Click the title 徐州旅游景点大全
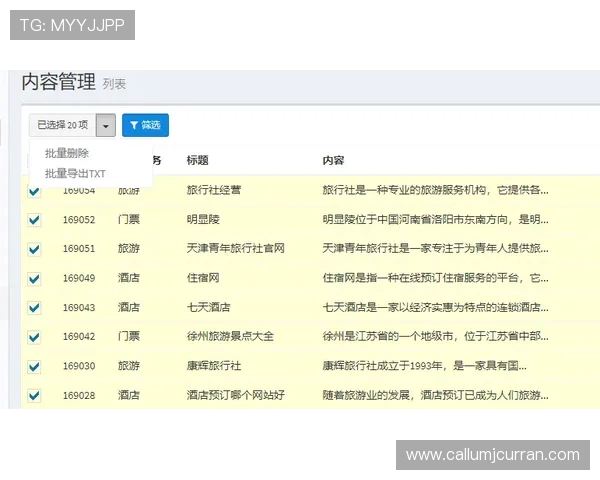The image size is (600, 480). click(230, 336)
